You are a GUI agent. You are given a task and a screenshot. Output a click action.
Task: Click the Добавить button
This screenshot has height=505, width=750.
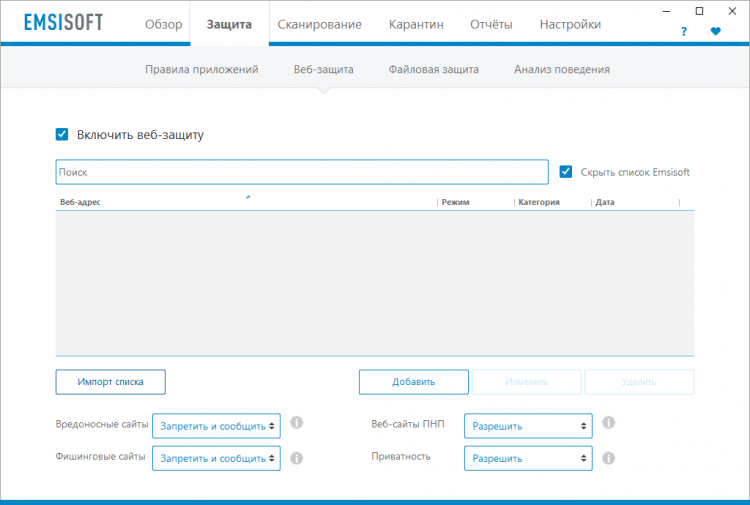pyautogui.click(x=414, y=382)
